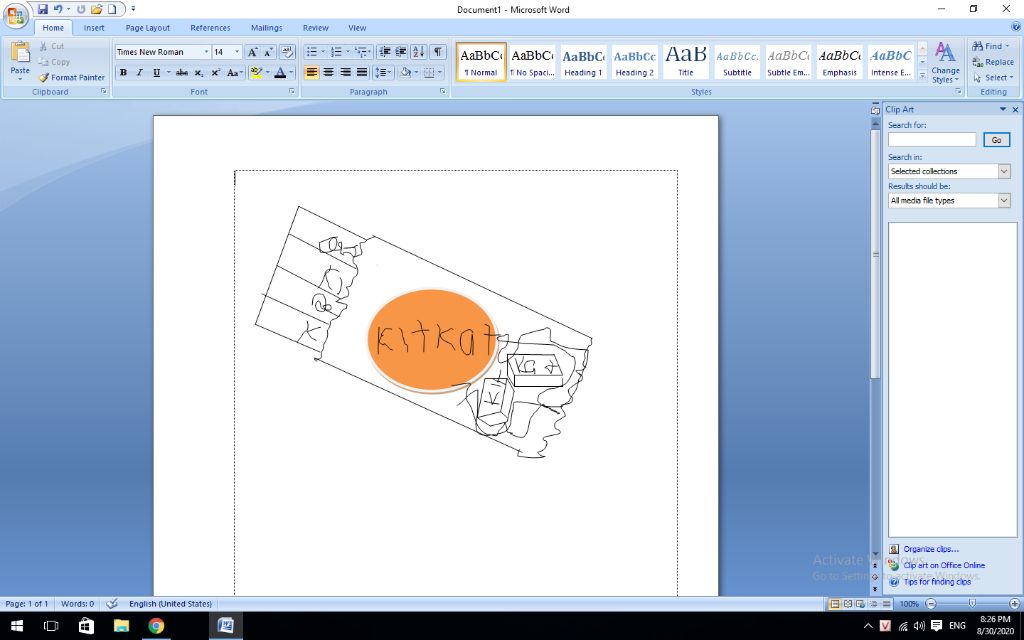Screen dimensions: 1024x640
Task: Expand the Styles gallery More arrow
Action: coord(922,75)
